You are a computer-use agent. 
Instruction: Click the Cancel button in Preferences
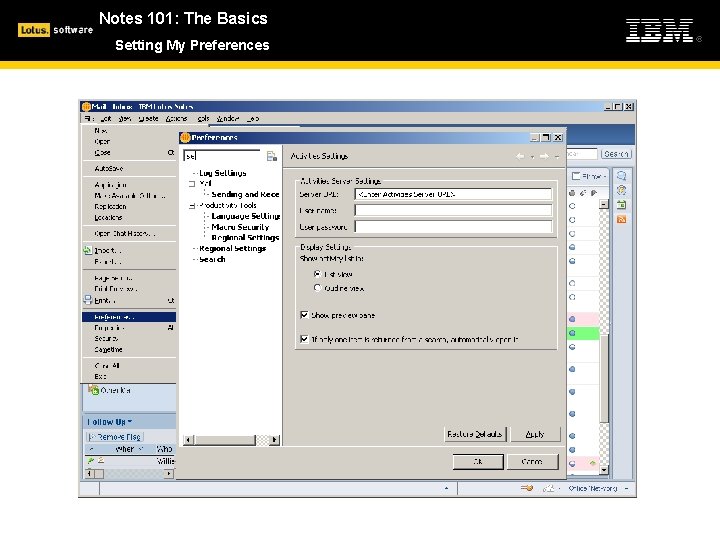[x=533, y=461]
